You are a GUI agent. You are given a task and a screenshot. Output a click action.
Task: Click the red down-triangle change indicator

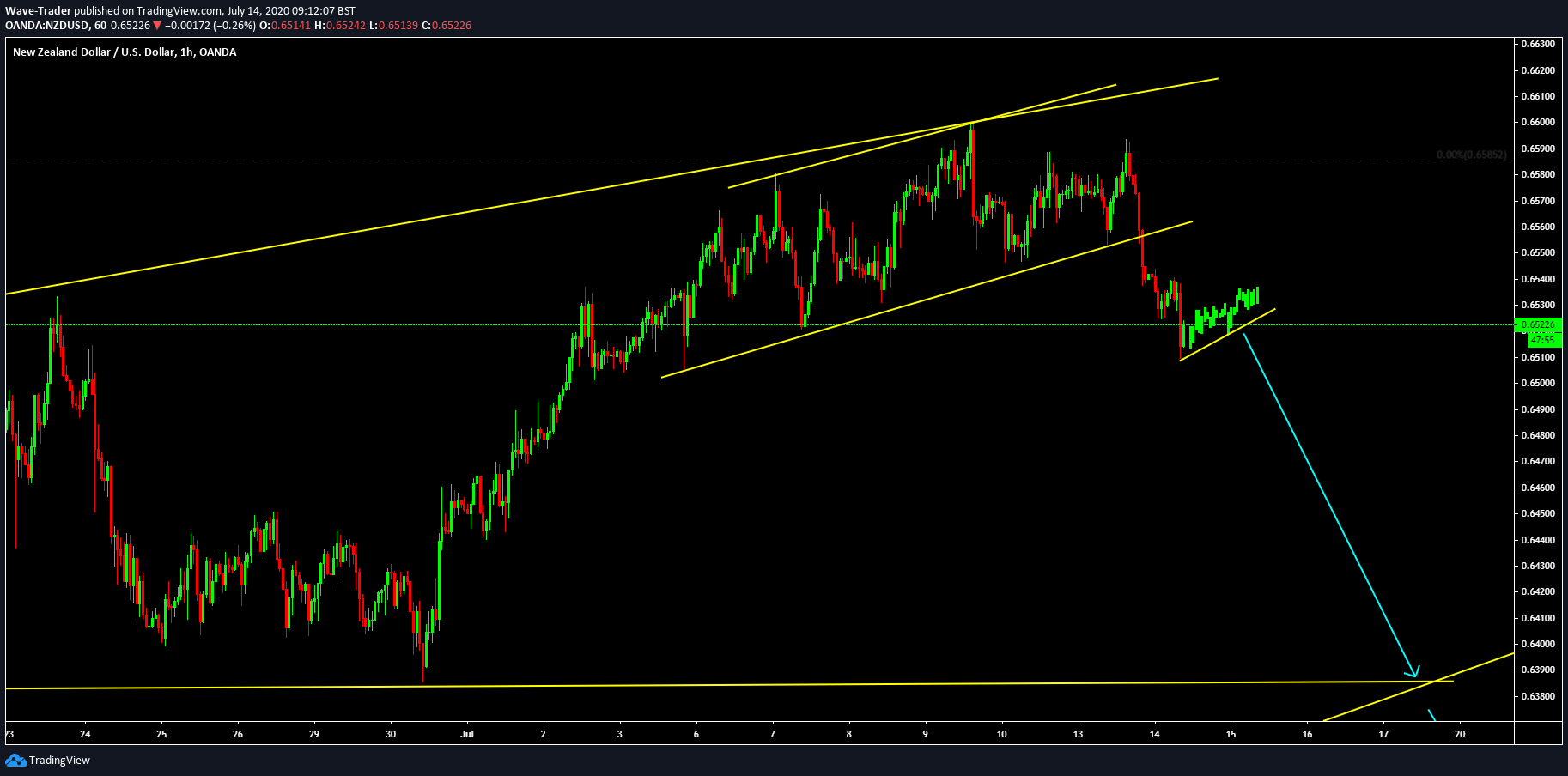coord(157,26)
